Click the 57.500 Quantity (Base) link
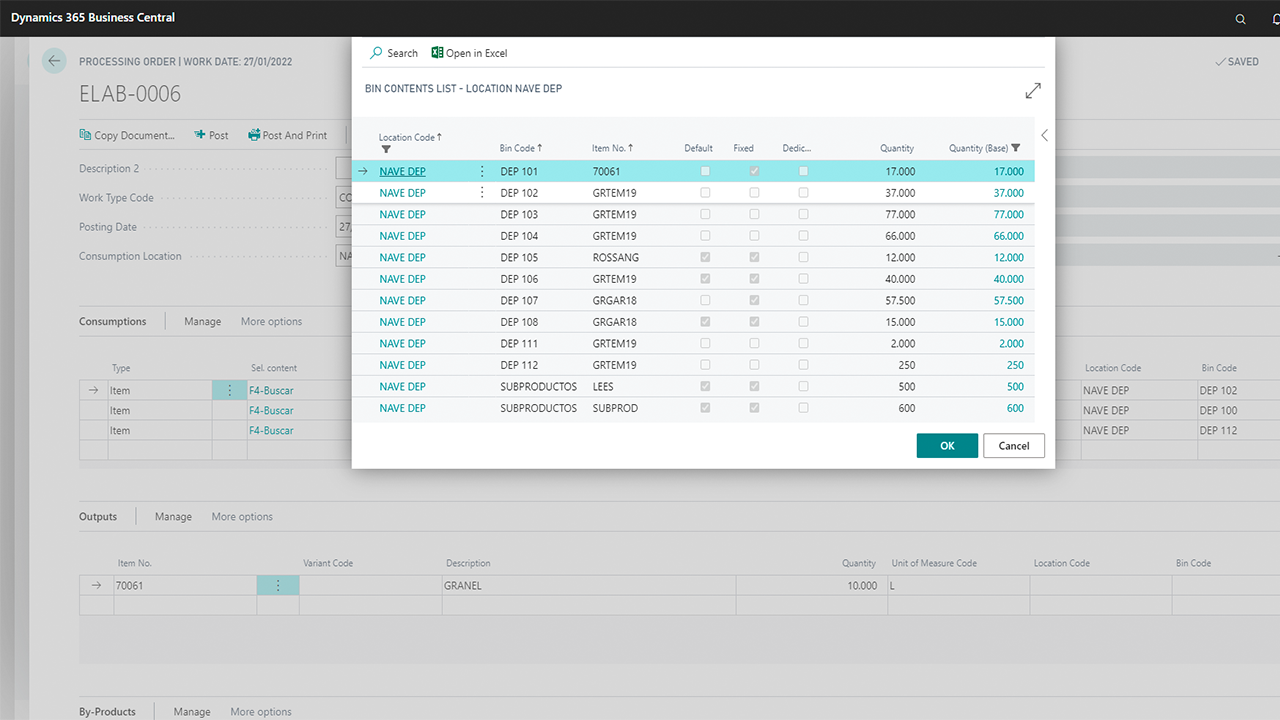Screen dimensions: 1280x720 [x=1008, y=300]
